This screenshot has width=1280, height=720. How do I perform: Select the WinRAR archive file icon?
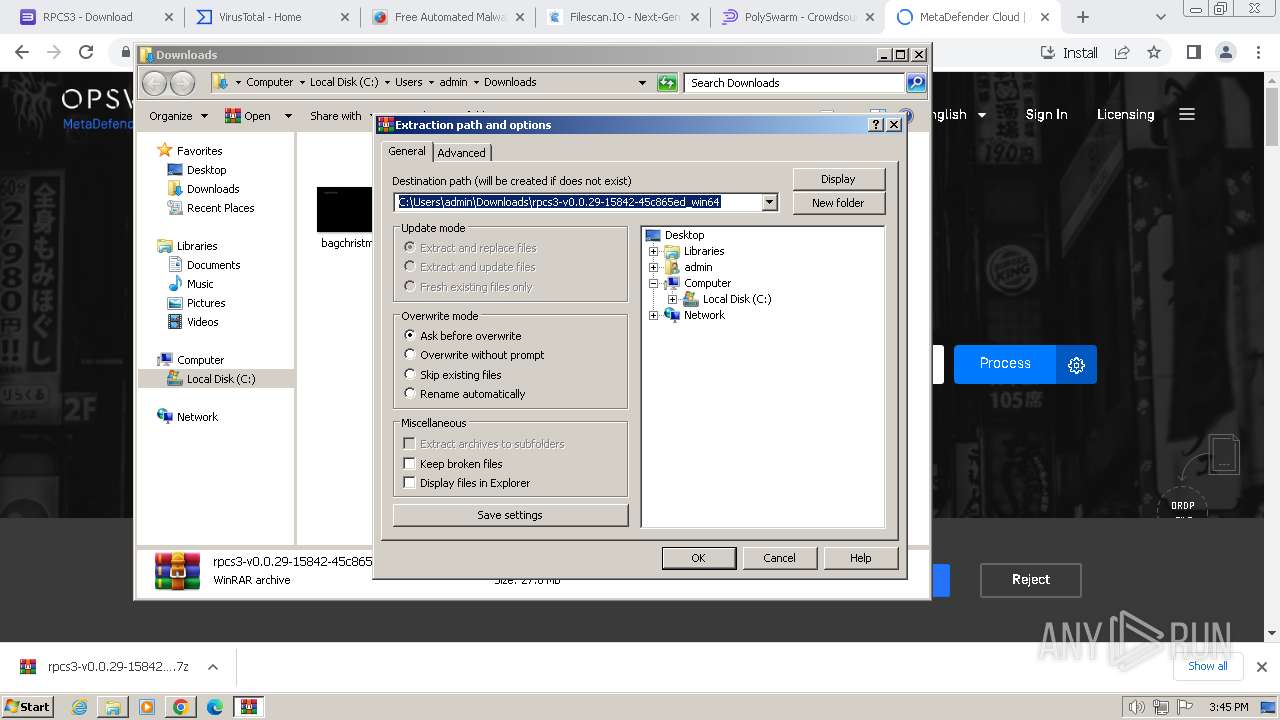click(x=177, y=569)
